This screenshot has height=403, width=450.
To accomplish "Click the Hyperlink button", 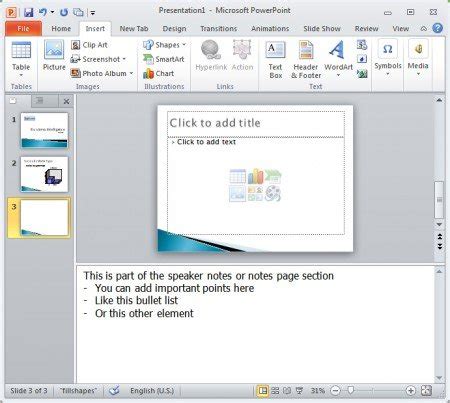I will (211, 56).
